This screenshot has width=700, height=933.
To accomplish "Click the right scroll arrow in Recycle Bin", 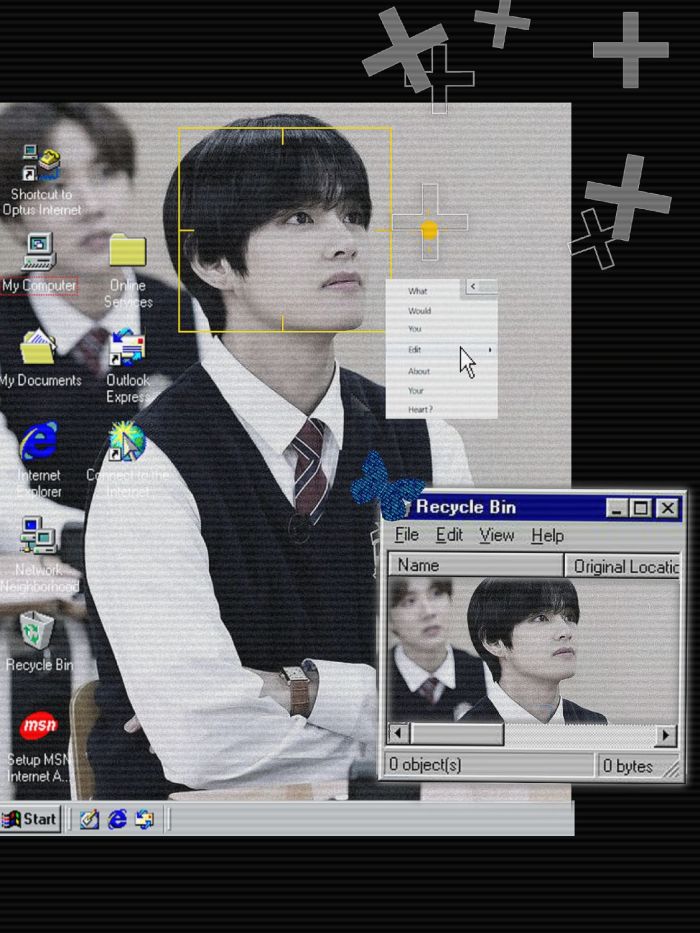I will pyautogui.click(x=666, y=735).
